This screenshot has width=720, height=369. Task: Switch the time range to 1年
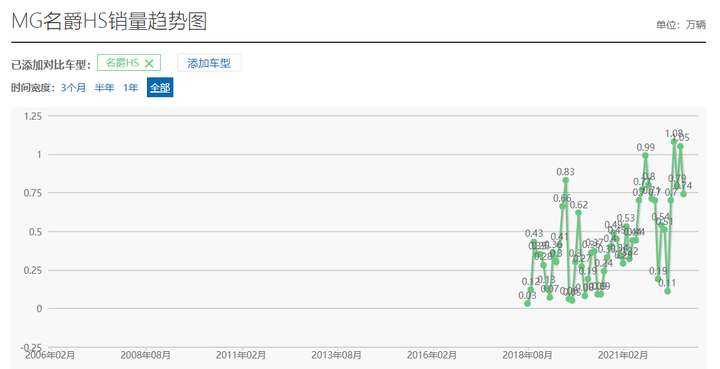(x=130, y=88)
